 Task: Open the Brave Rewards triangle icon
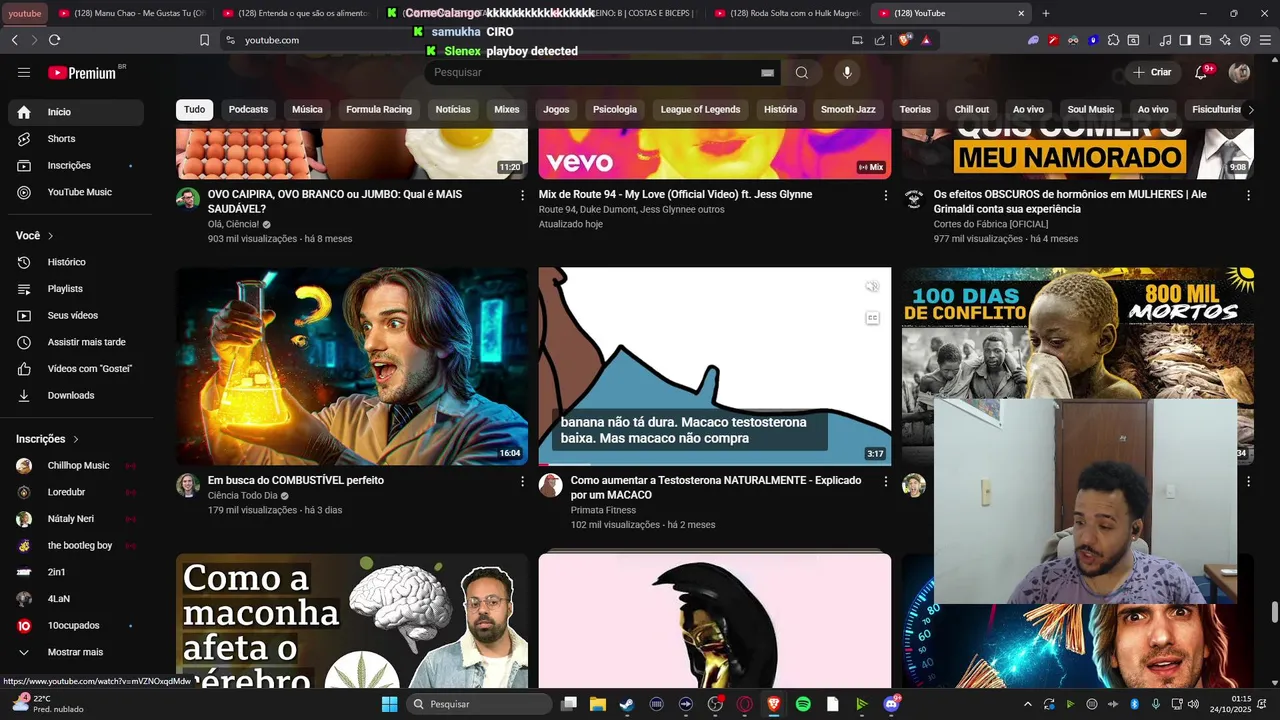click(926, 40)
